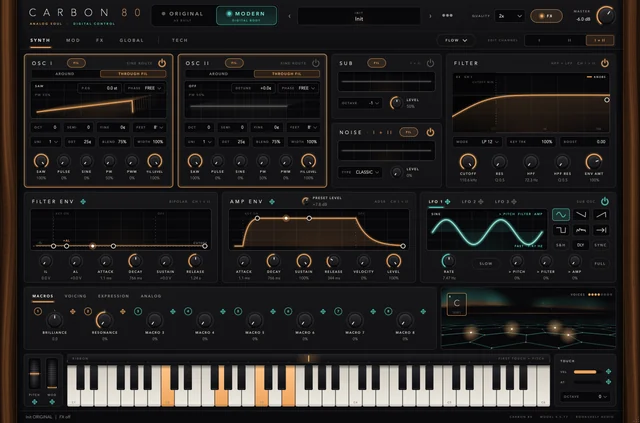
Task: Go to next preset arrow
Action: (430, 16)
